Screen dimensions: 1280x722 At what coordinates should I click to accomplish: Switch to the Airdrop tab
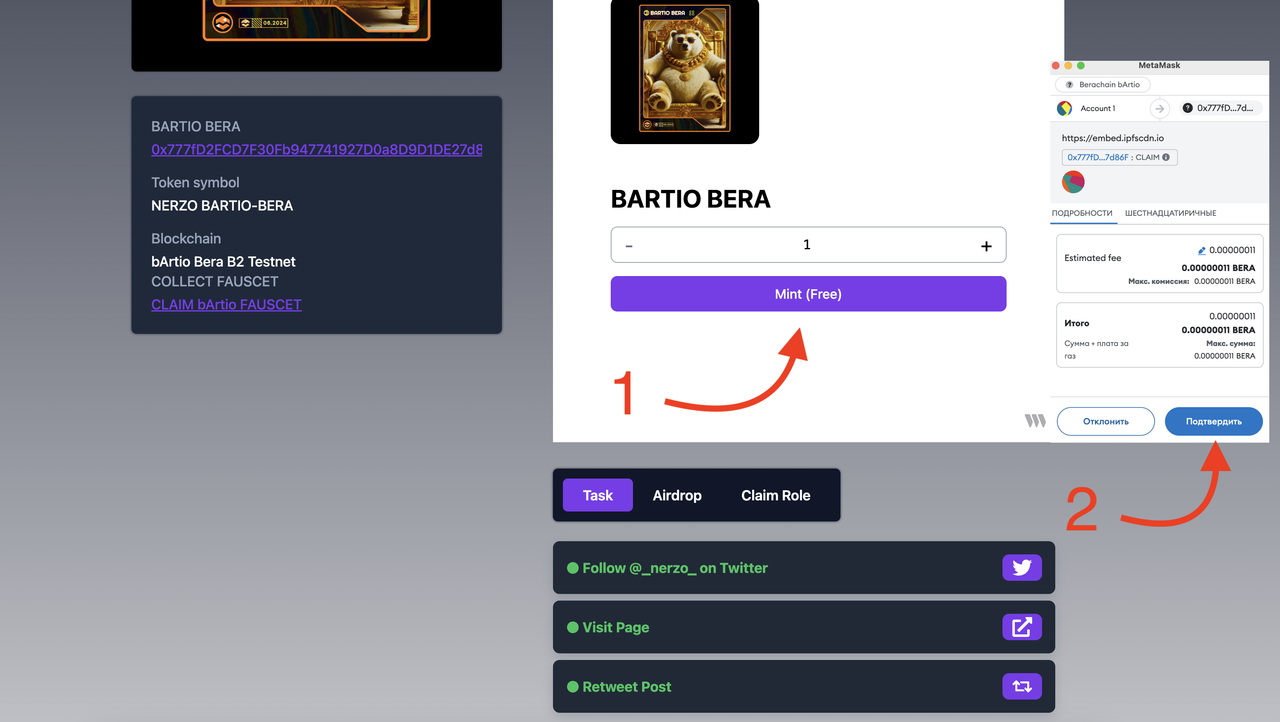pos(677,495)
